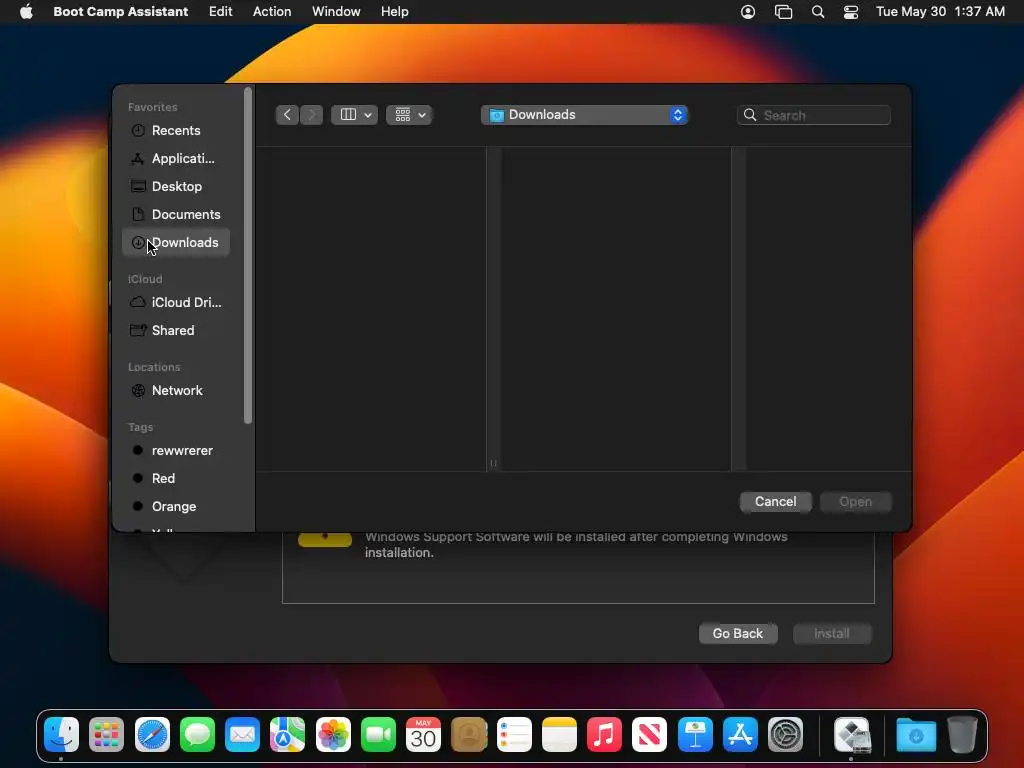Click the sidebar vertical scrollbar
This screenshot has height=768, width=1024.
[x=248, y=255]
